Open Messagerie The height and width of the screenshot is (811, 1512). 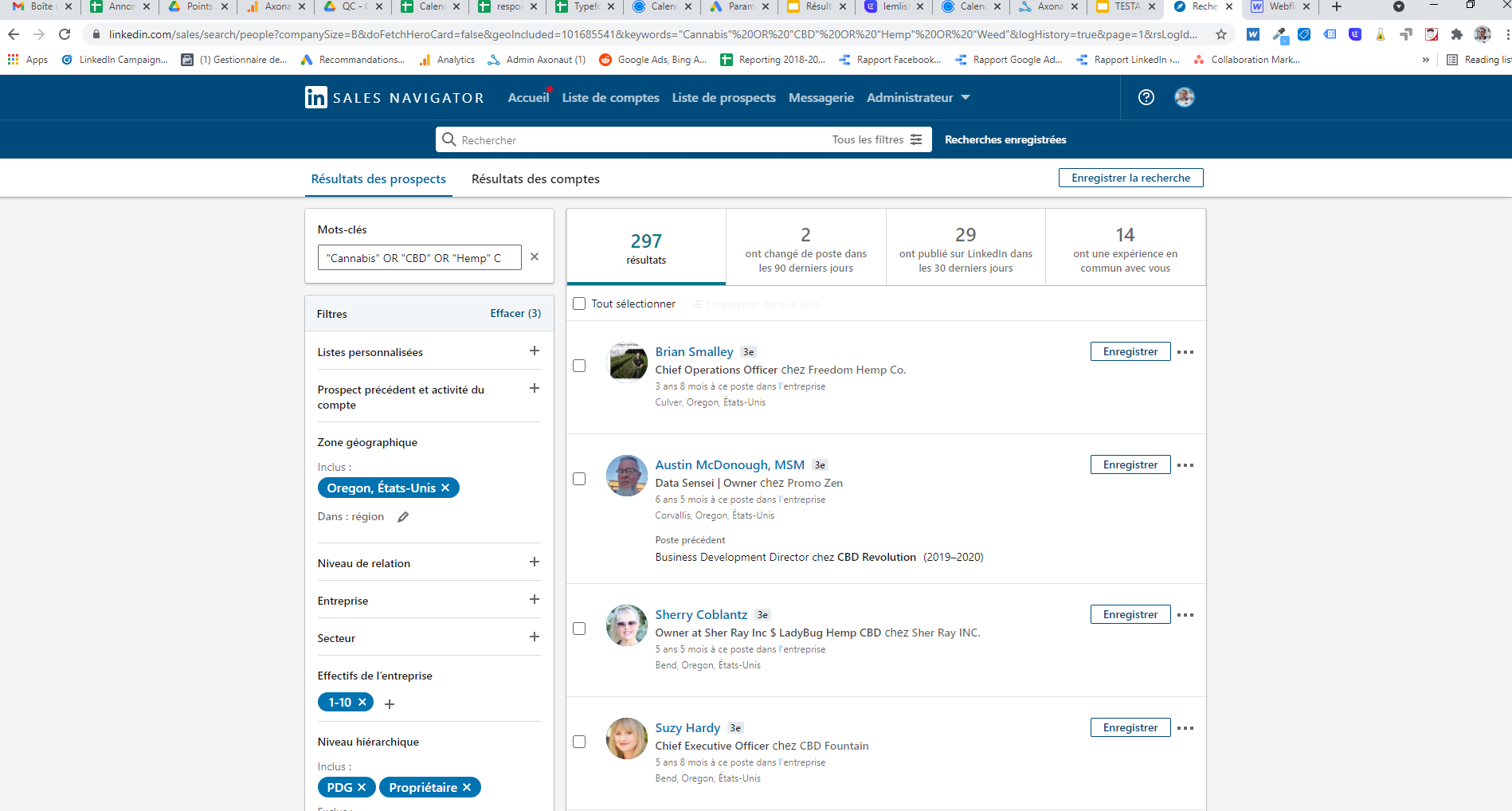(x=821, y=97)
